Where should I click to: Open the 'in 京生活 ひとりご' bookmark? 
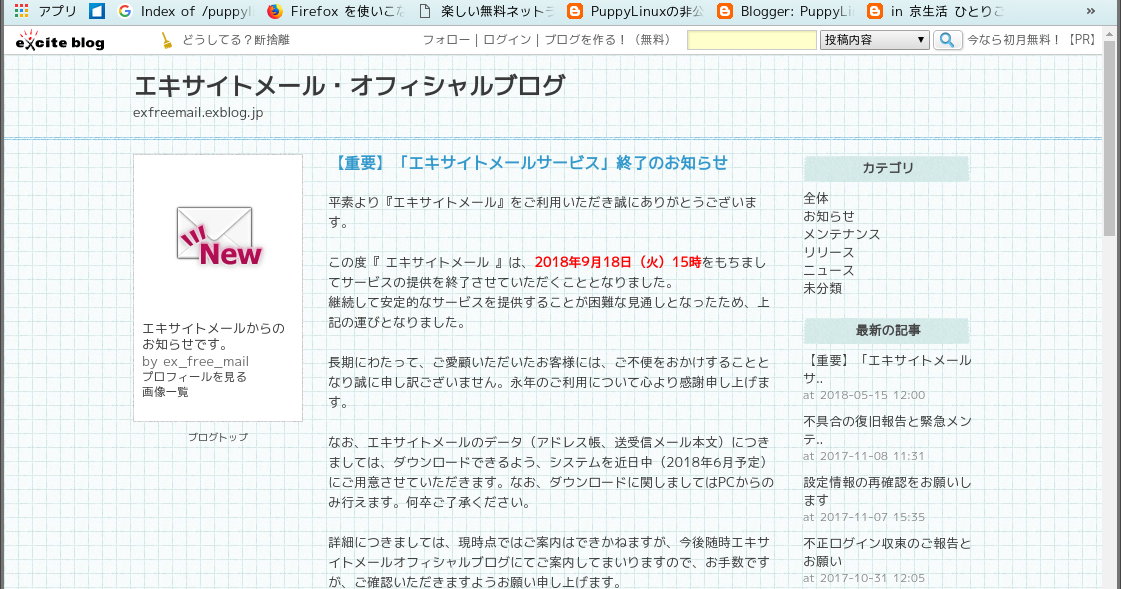coord(935,11)
